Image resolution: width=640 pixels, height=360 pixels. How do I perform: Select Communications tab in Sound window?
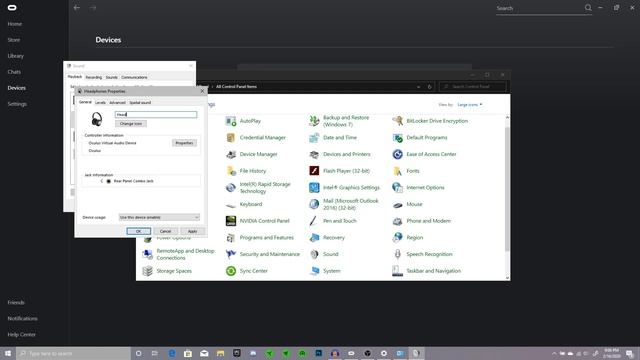134,77
